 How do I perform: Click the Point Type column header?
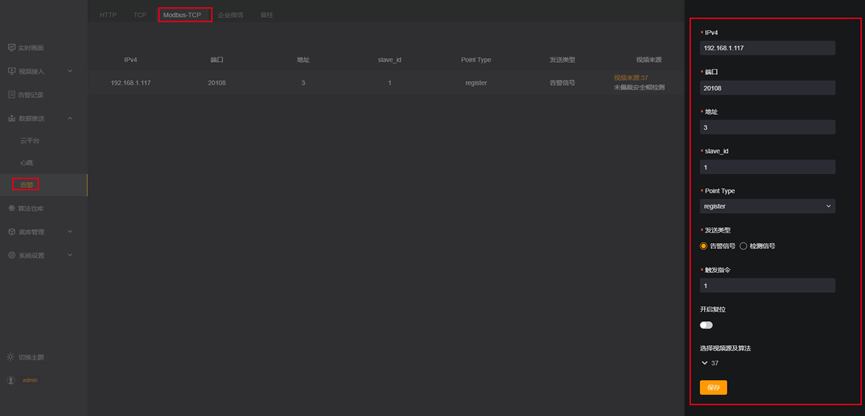click(476, 60)
